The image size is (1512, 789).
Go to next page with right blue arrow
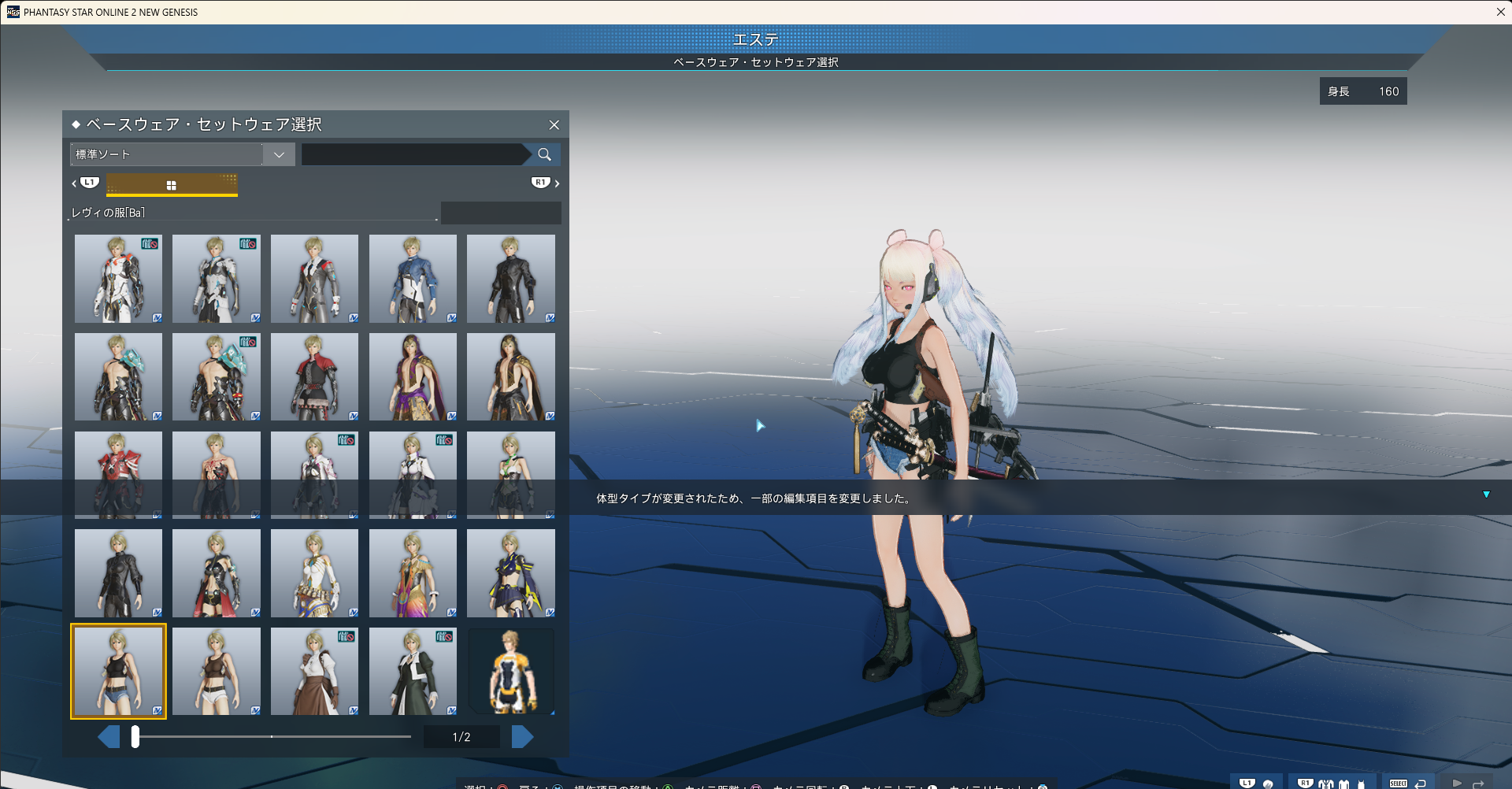pos(523,737)
